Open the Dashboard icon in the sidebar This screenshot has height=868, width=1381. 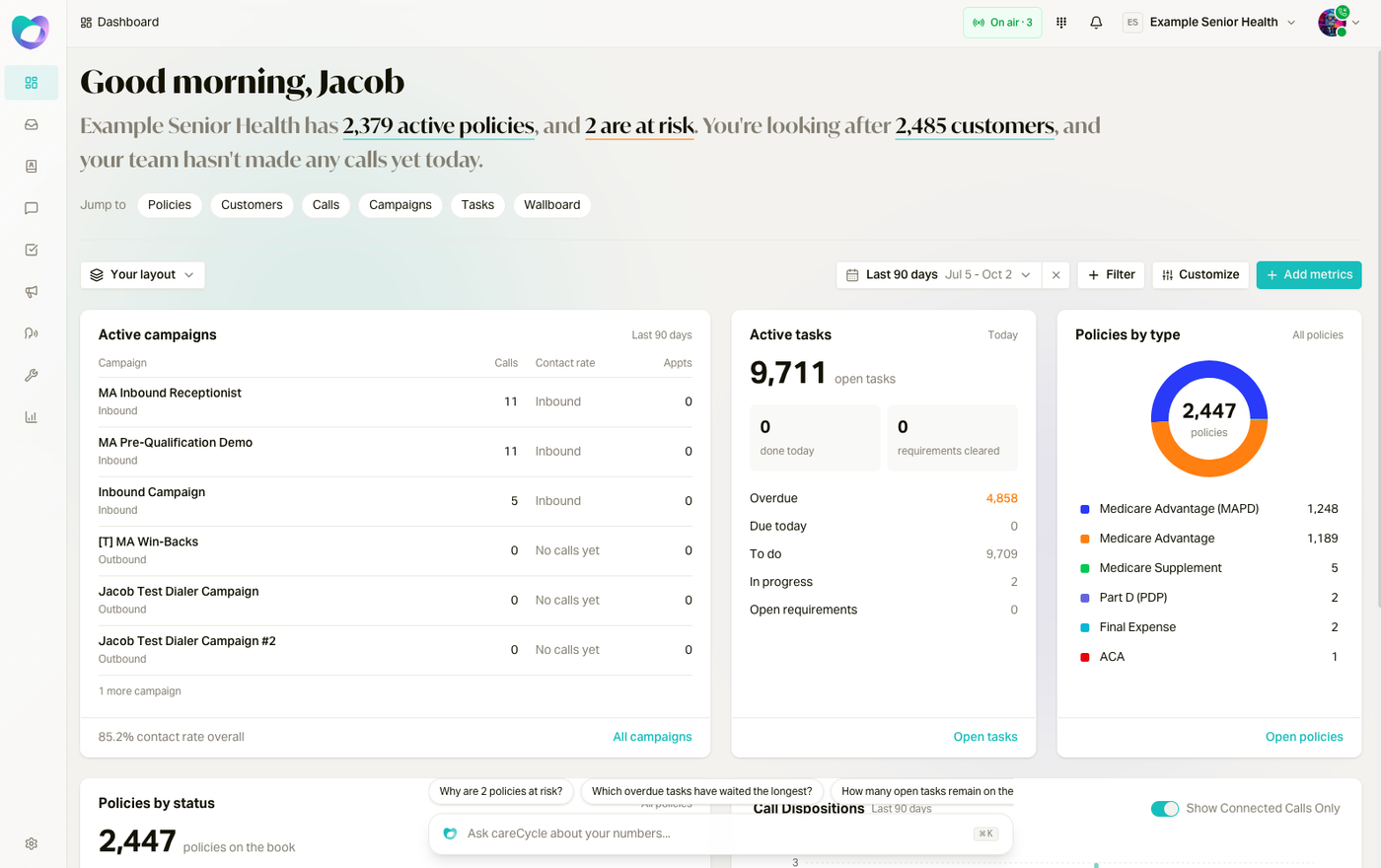click(32, 83)
